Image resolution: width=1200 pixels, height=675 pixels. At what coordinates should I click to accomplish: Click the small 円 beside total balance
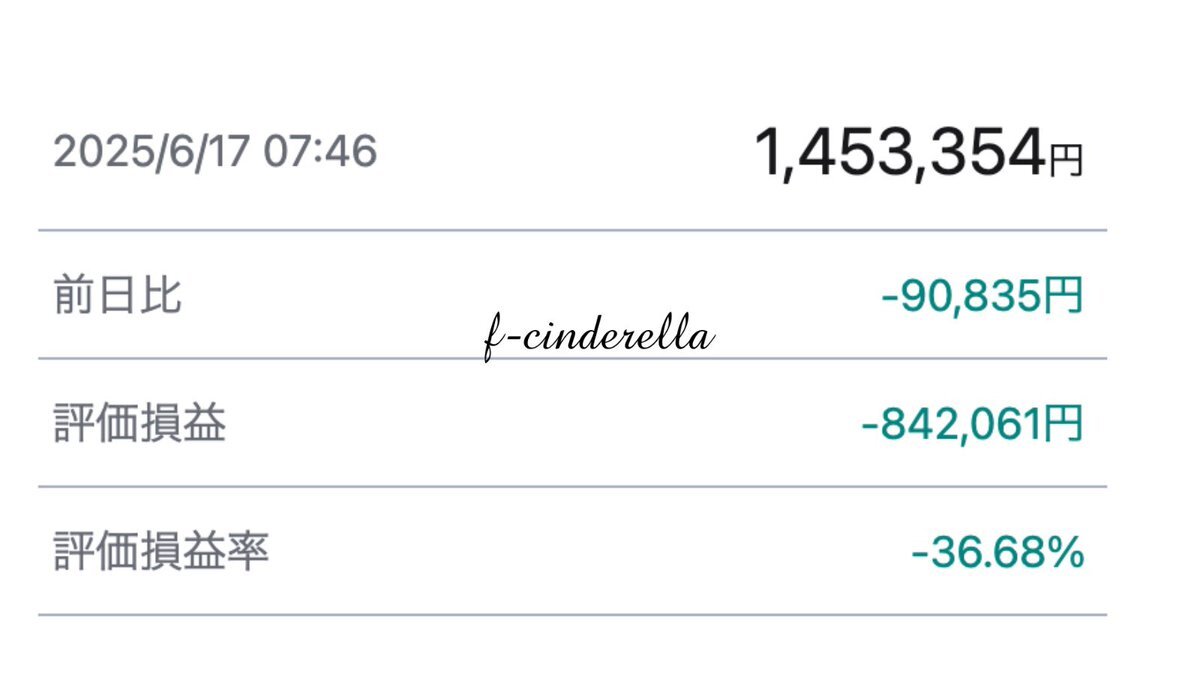tap(1066, 162)
